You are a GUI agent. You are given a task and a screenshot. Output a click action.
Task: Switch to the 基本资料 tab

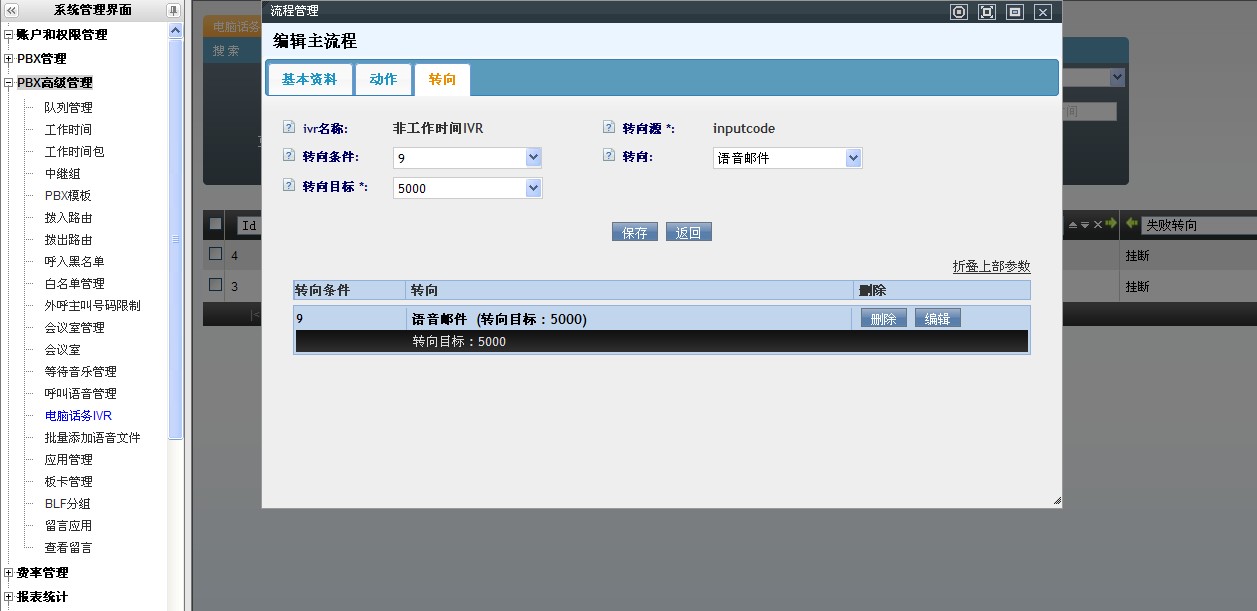(309, 79)
